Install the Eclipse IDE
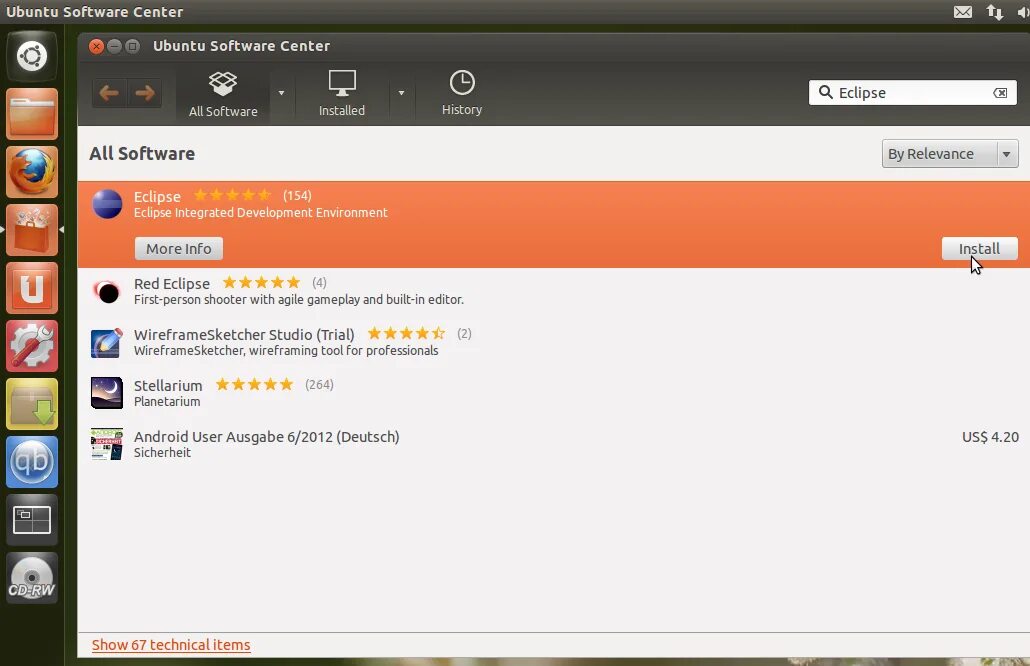Screen dimensions: 1030x666 [979, 249]
